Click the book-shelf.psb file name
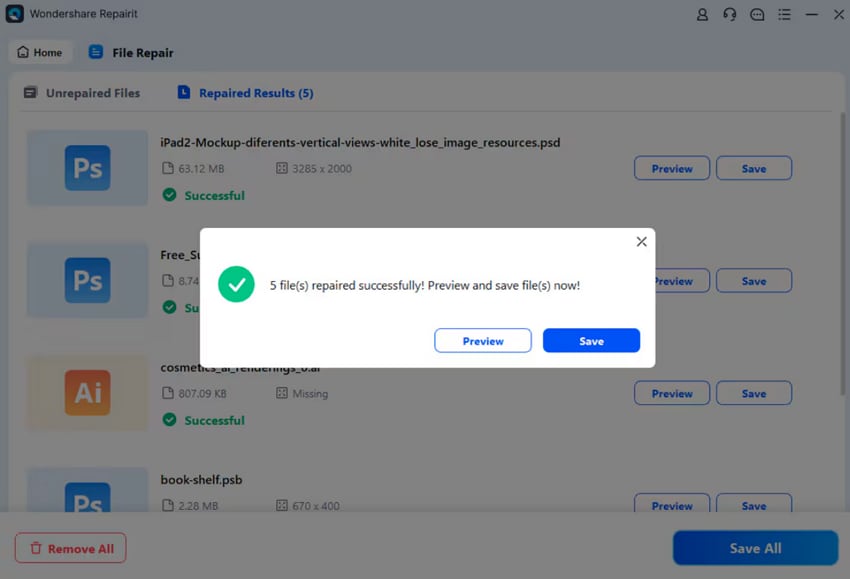 201,480
